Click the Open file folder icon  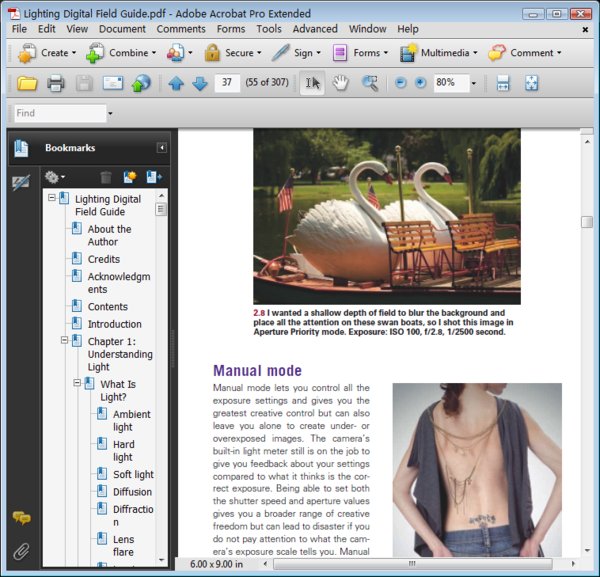pos(27,83)
